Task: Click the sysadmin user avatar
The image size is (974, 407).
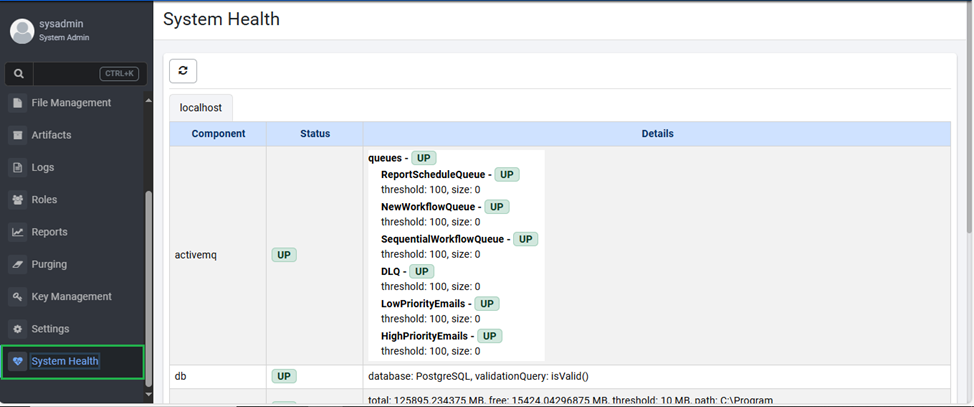Action: point(22,30)
